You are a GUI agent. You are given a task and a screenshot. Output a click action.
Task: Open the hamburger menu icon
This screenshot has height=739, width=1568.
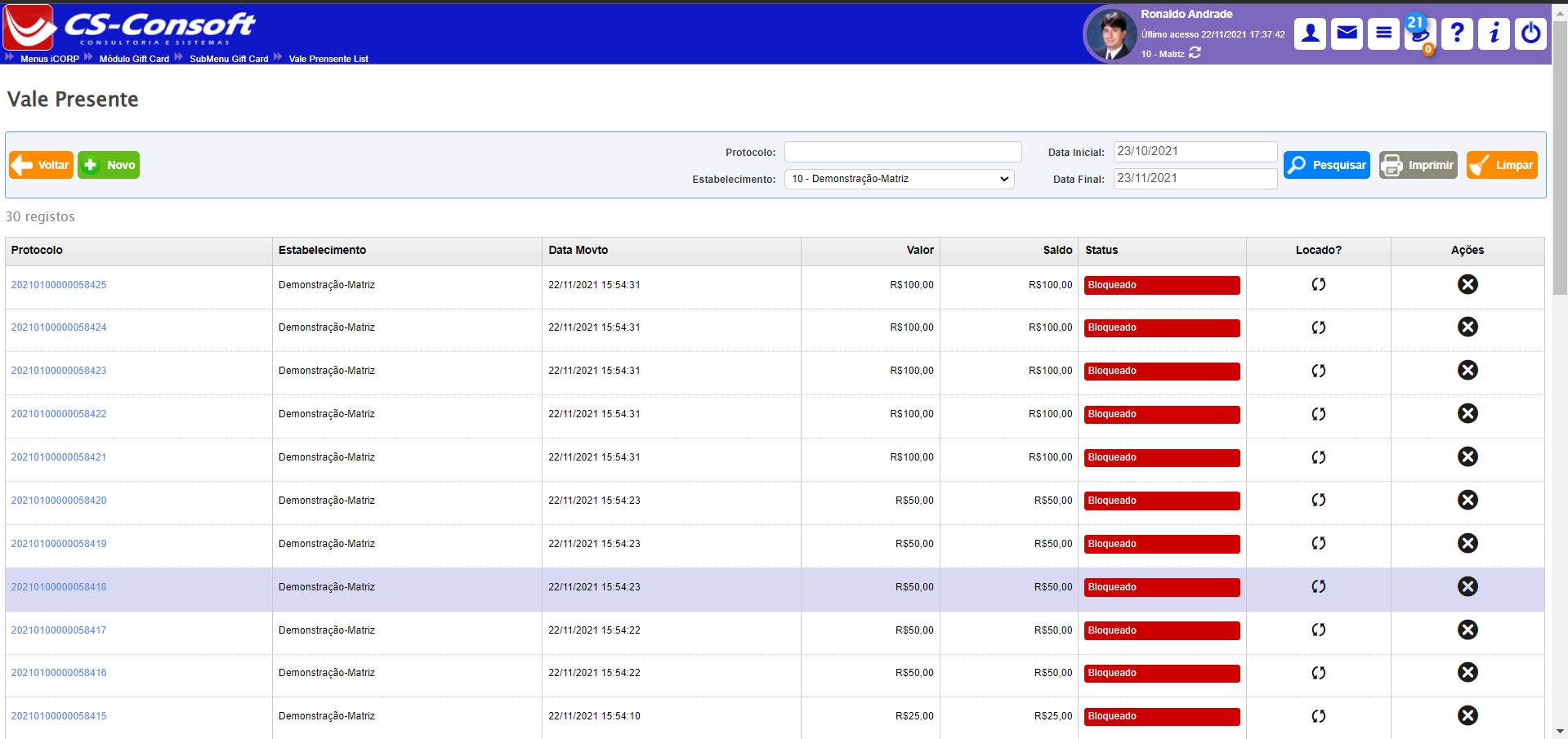coord(1383,33)
